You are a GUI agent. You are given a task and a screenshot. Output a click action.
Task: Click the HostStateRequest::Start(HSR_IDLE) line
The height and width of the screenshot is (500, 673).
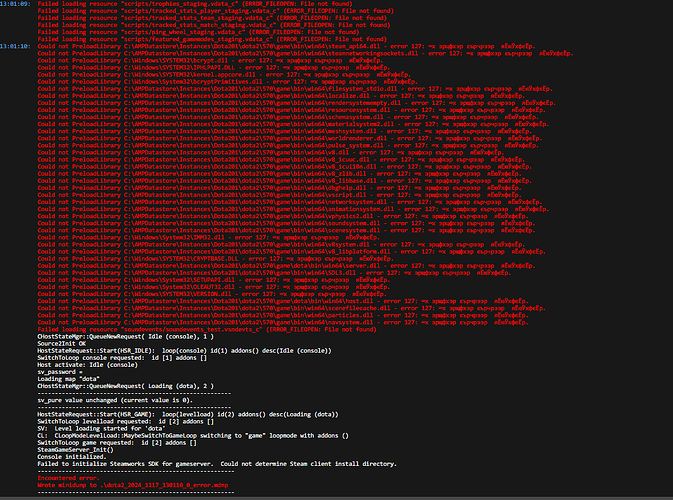pyautogui.click(x=184, y=351)
